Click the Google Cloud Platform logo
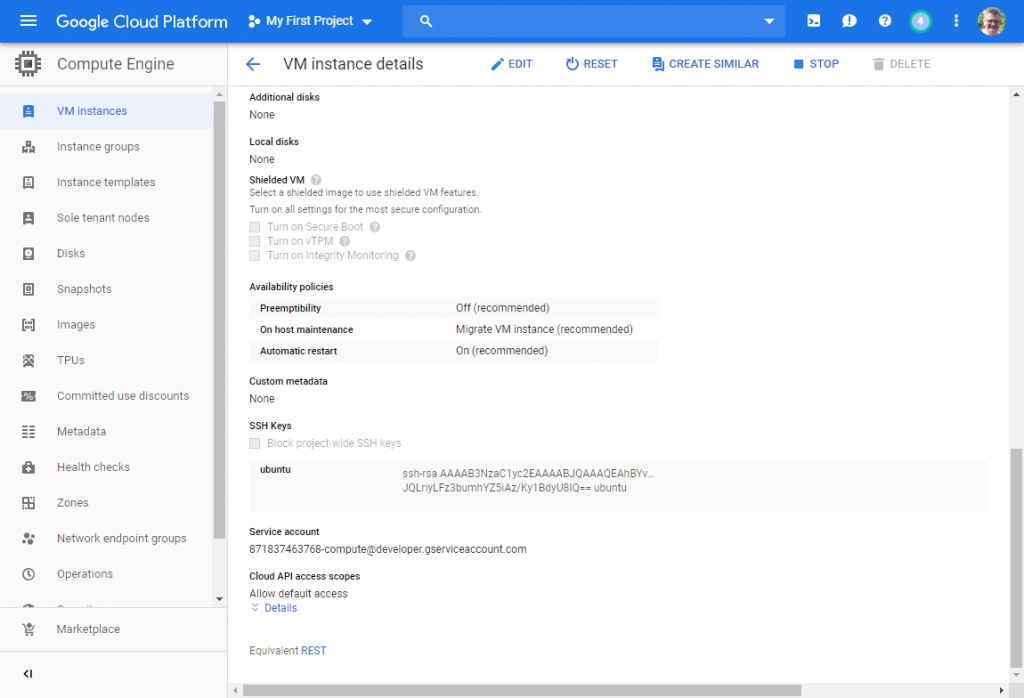Viewport: 1024px width, 698px height. [142, 21]
